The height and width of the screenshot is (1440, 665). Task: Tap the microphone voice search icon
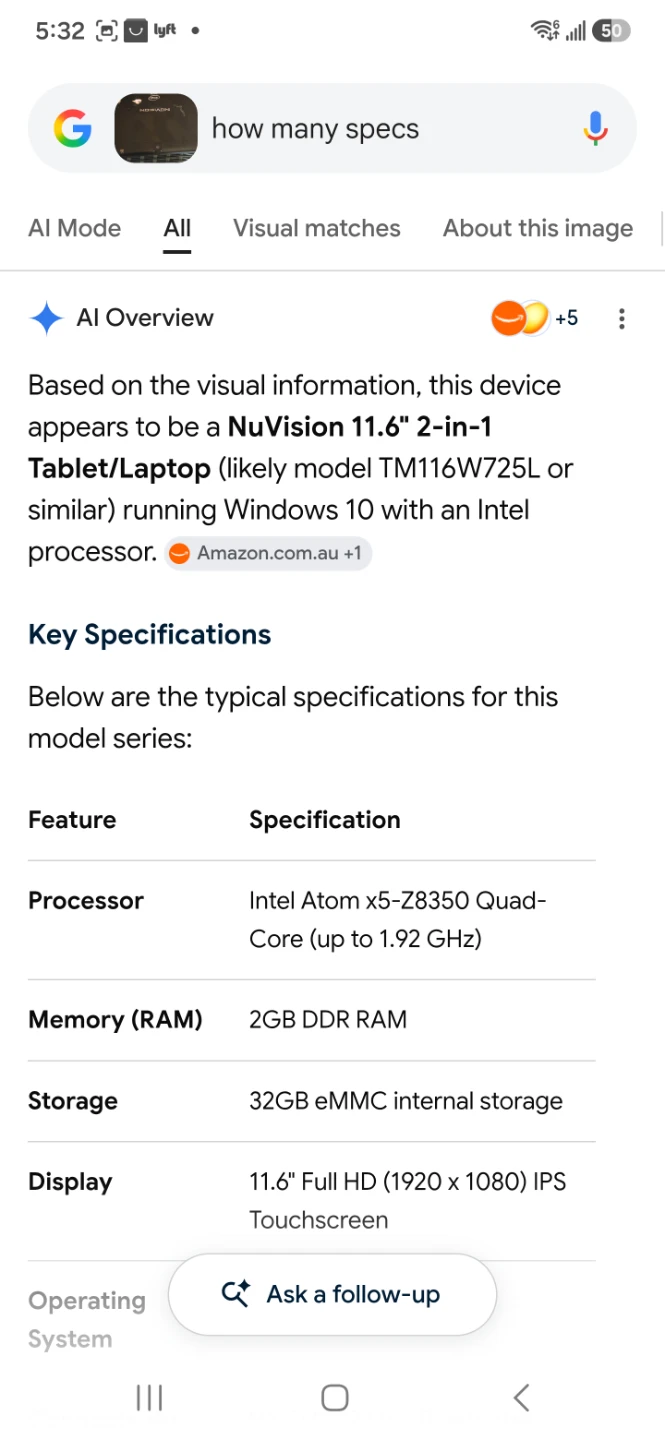[x=595, y=129]
